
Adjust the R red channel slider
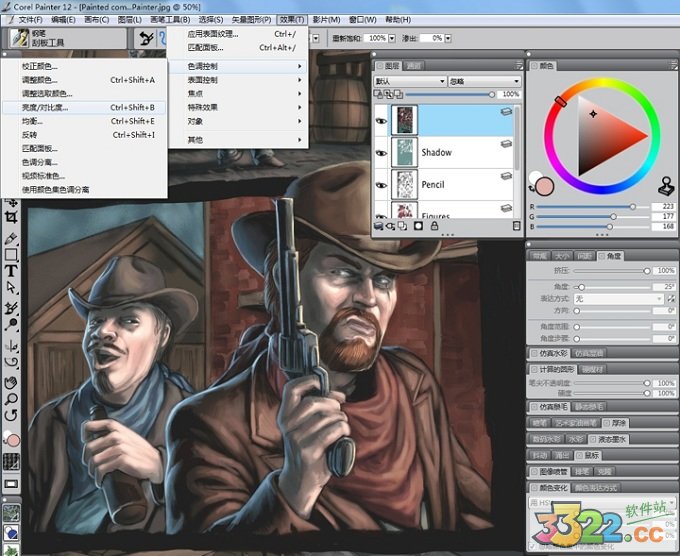tap(592, 207)
